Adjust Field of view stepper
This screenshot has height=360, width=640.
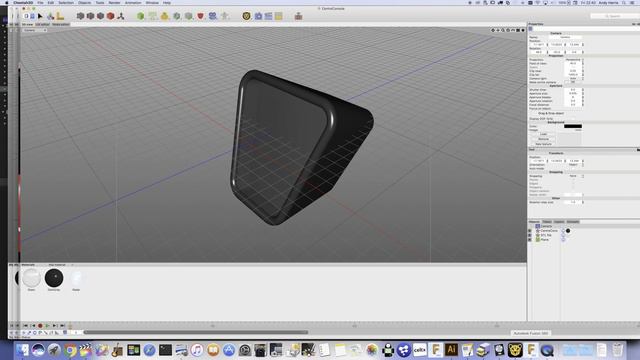pyautogui.click(x=583, y=63)
